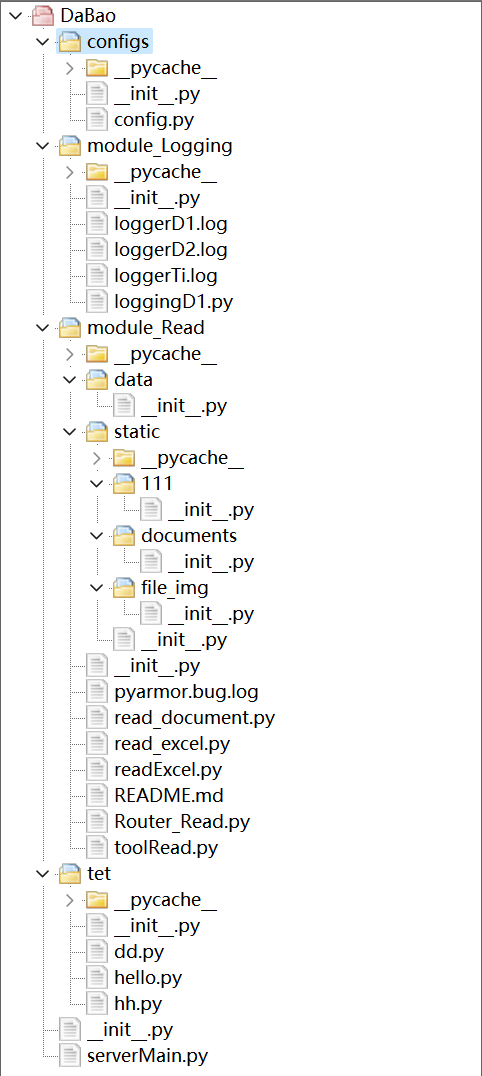Collapse the DaBao root node
Viewport: 482px width, 1076px height.
coord(16,16)
